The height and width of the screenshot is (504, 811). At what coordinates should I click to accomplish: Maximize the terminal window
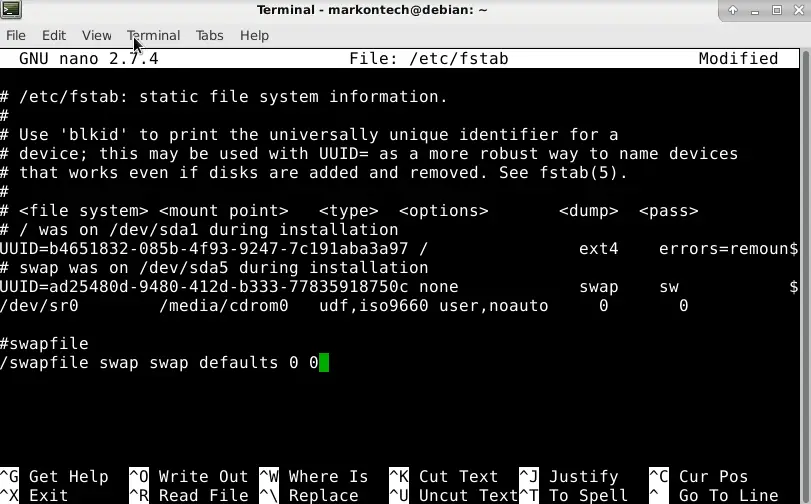776,10
